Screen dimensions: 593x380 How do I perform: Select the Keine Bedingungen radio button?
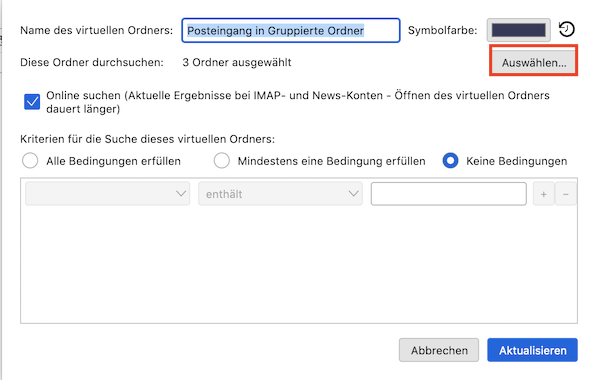(450, 161)
